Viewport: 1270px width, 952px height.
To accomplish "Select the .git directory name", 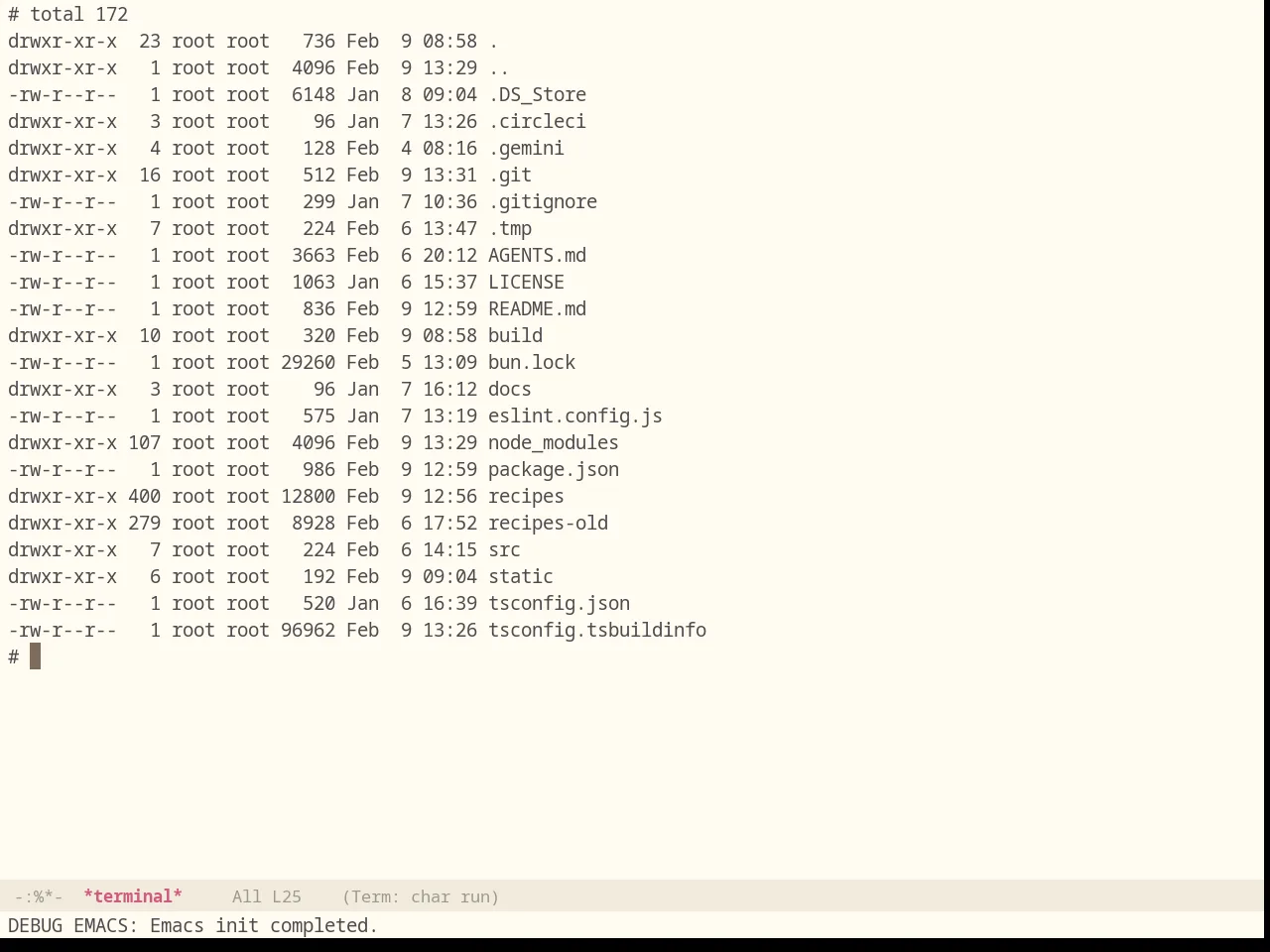I will click(510, 175).
